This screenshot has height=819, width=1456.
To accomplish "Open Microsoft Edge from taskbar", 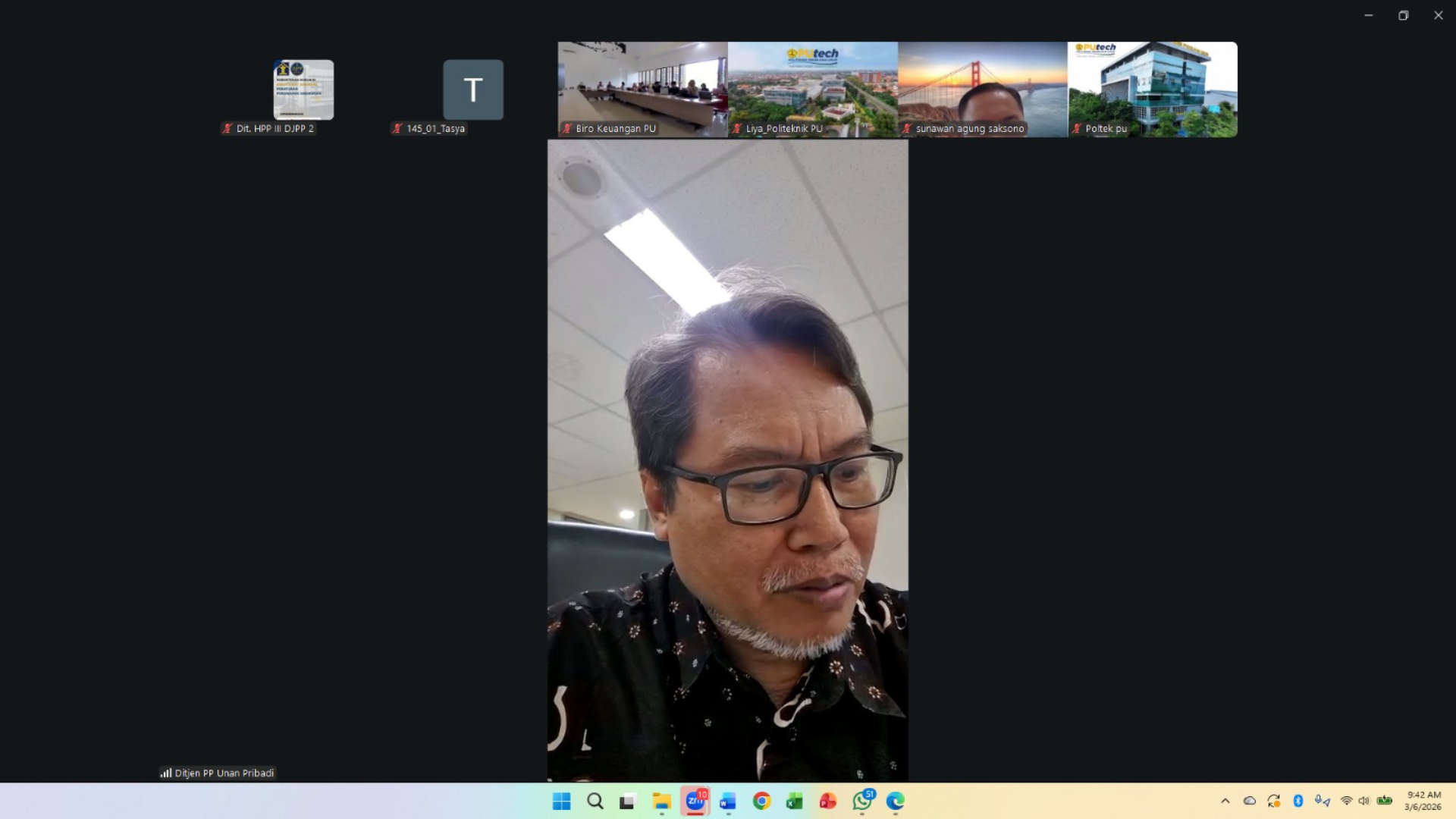I will (895, 801).
